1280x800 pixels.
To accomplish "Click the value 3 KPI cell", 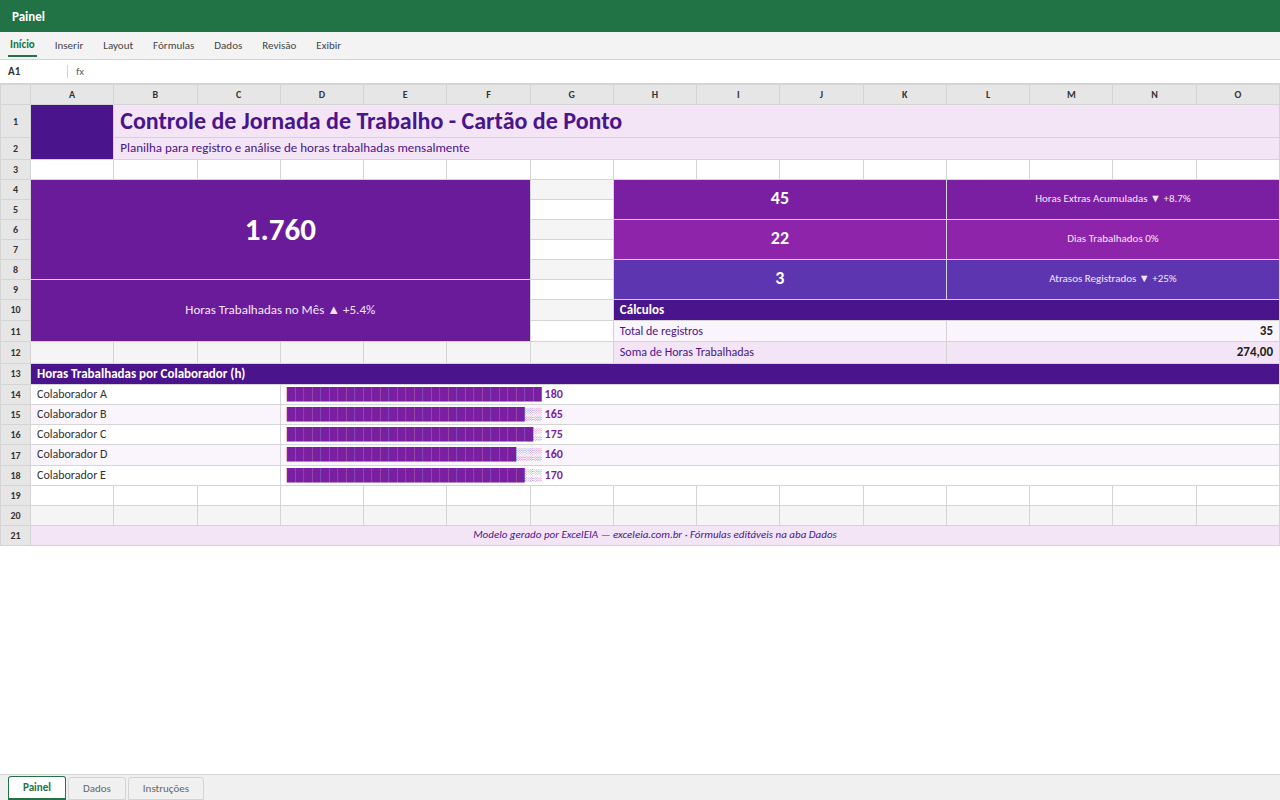I will coord(780,279).
